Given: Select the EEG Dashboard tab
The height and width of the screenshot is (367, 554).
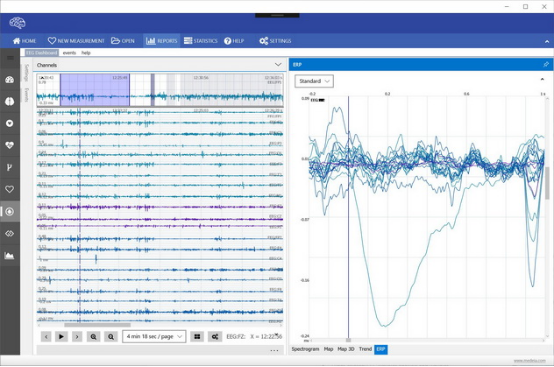Looking at the screenshot, I should click(x=42, y=53).
